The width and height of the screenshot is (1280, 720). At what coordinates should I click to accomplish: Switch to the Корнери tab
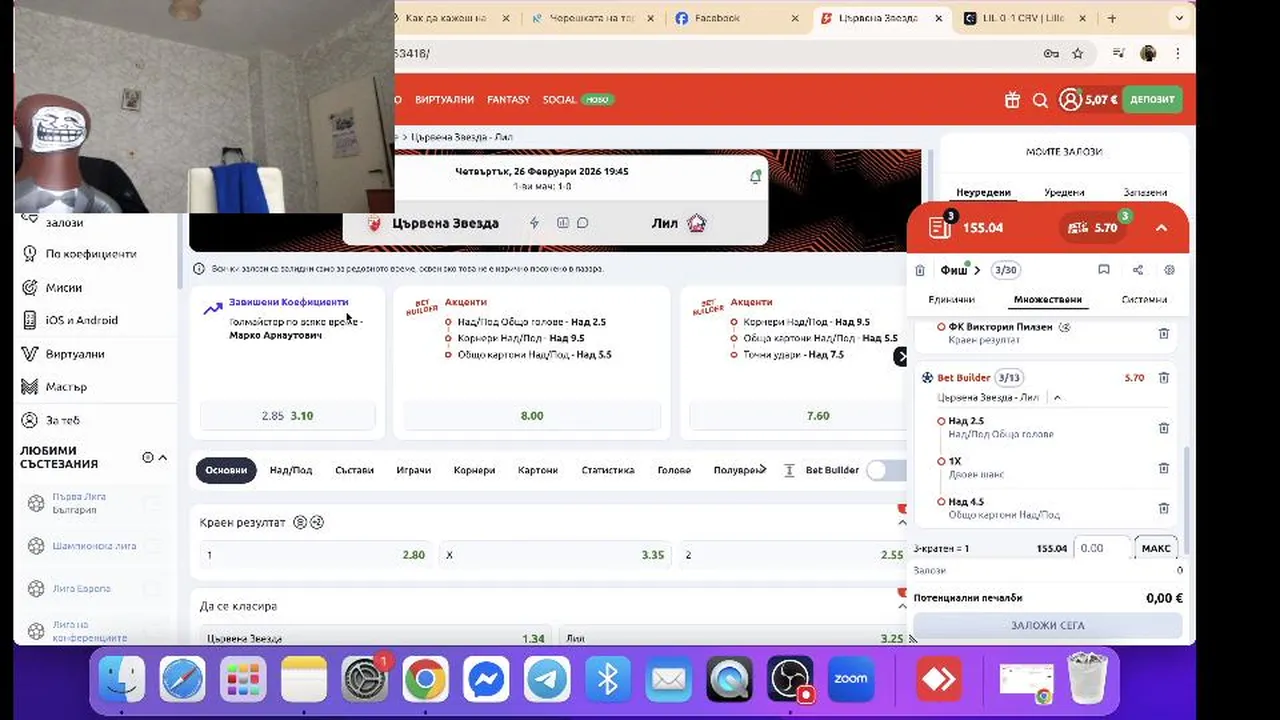click(x=474, y=470)
